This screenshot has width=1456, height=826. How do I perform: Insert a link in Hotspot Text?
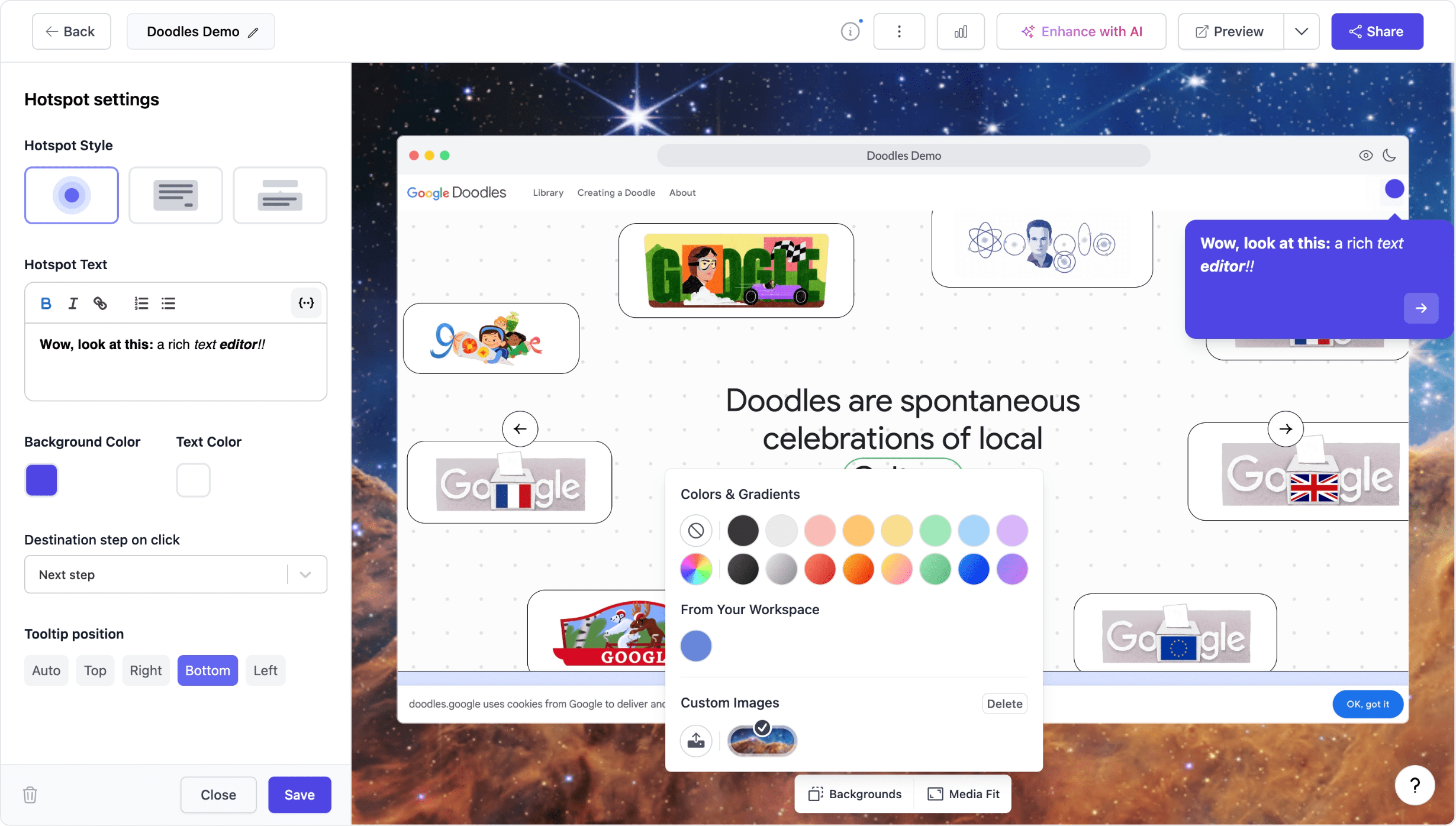click(x=100, y=304)
